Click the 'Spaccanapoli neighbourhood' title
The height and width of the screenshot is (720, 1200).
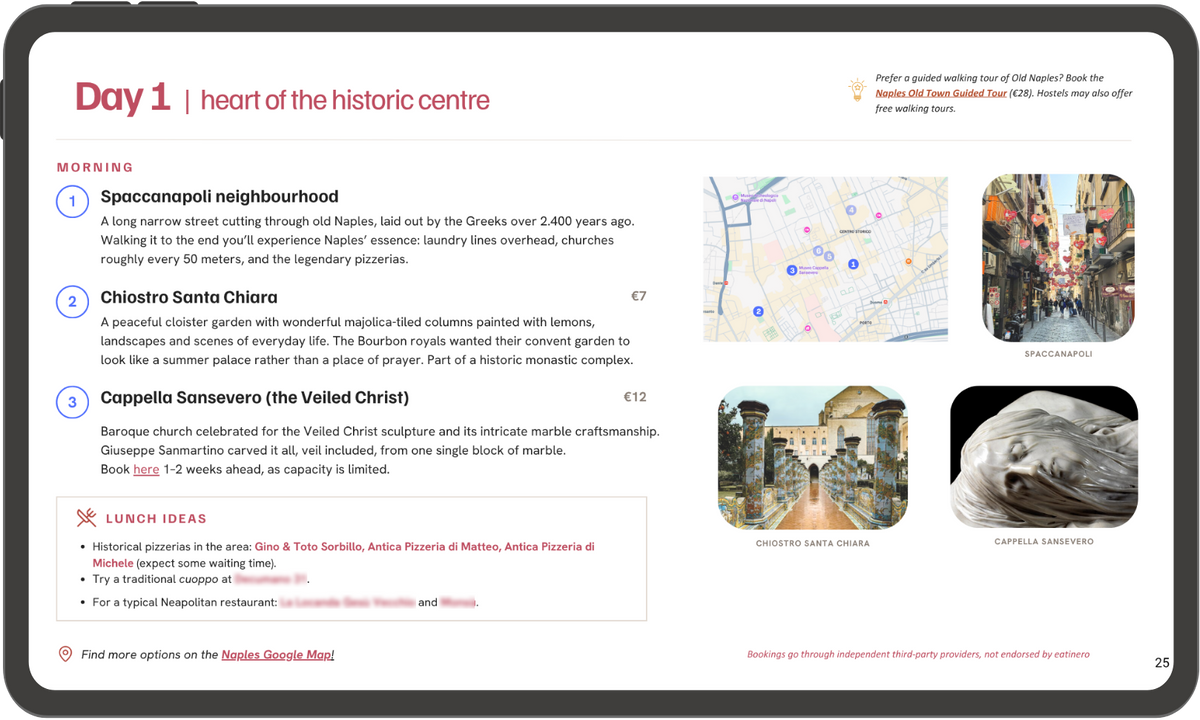pos(219,197)
